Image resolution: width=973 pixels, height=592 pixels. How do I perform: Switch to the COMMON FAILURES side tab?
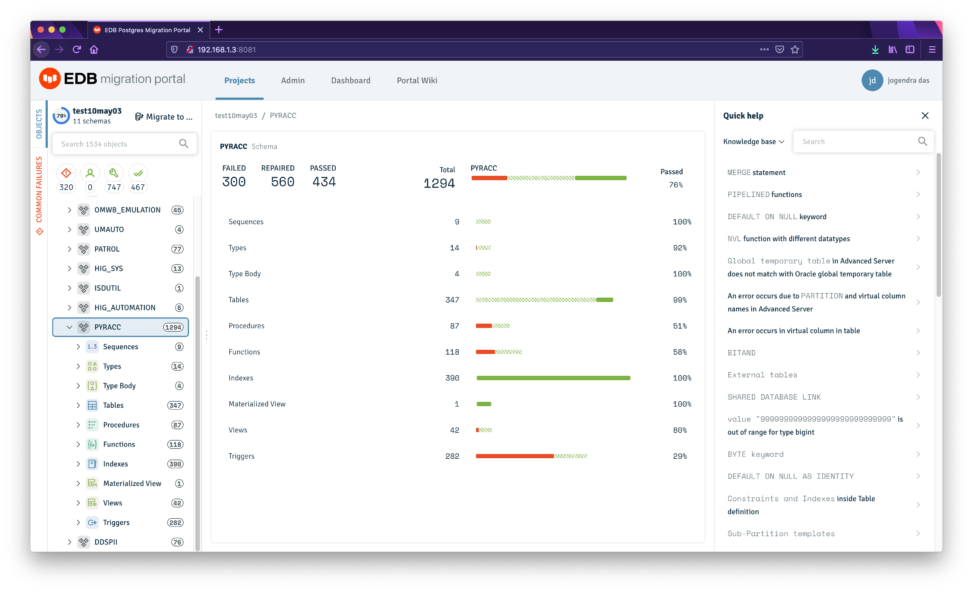tap(39, 195)
